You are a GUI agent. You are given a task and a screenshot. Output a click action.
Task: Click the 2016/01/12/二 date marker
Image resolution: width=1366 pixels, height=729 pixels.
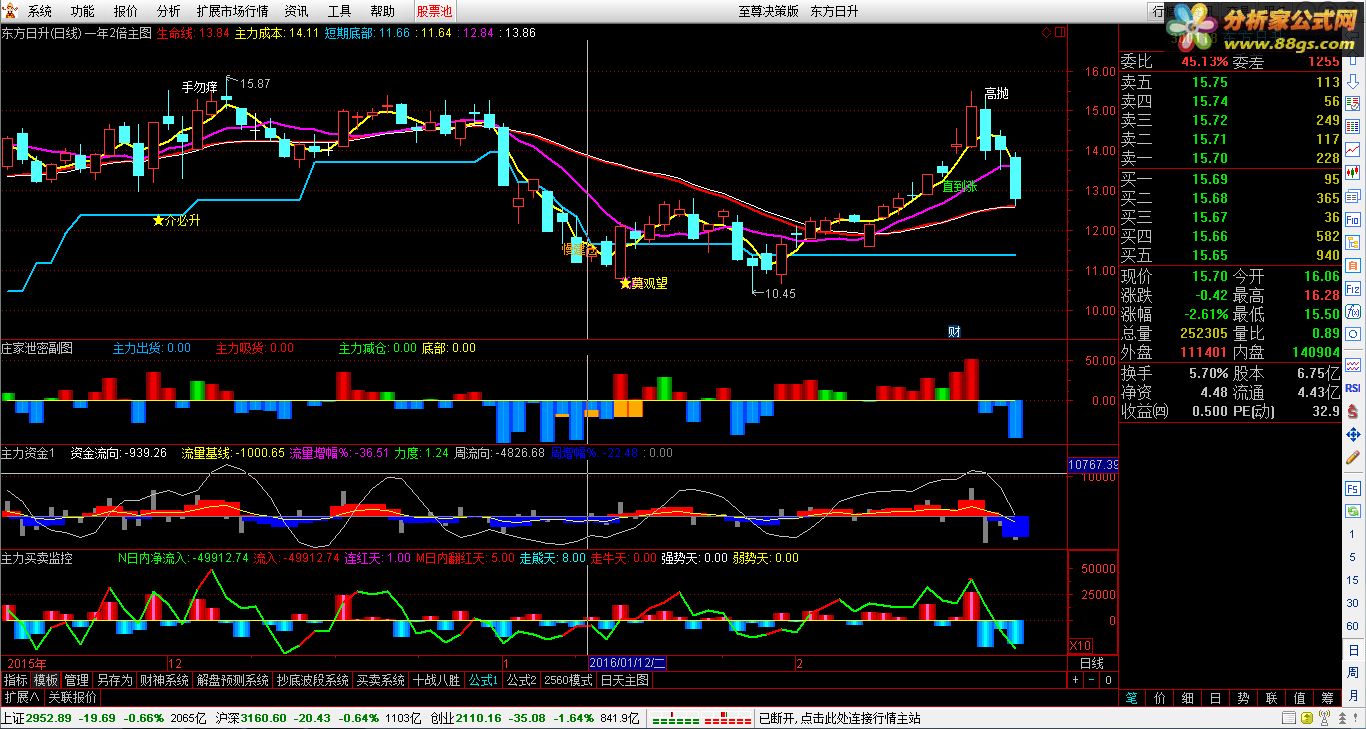pos(627,663)
